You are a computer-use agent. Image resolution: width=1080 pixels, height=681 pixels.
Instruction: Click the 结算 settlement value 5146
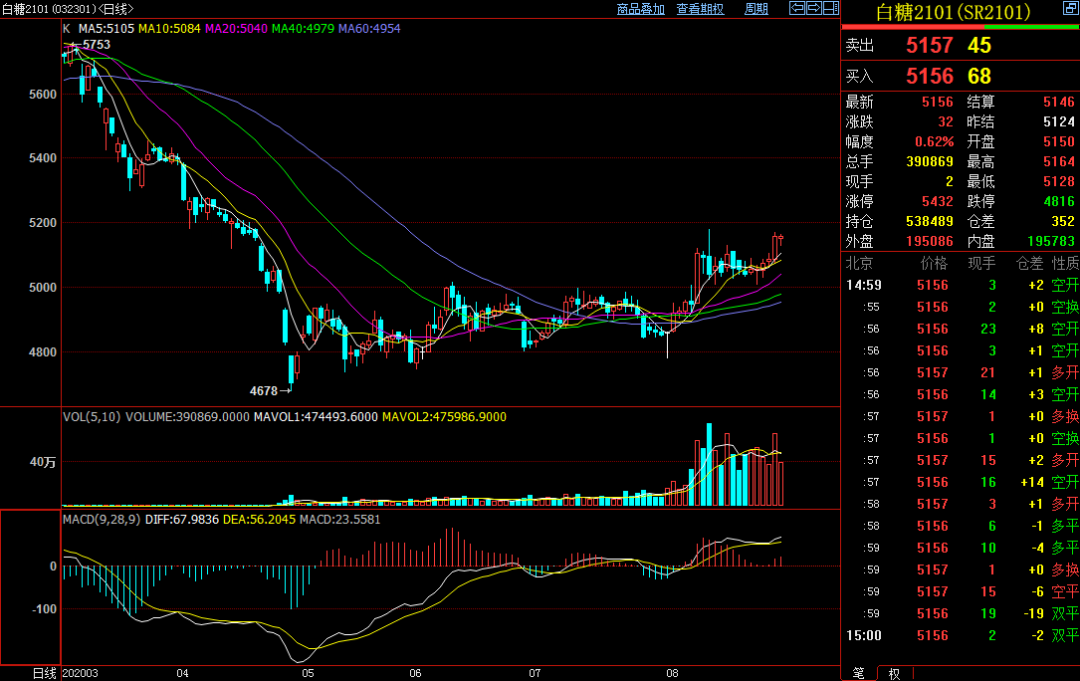1059,102
